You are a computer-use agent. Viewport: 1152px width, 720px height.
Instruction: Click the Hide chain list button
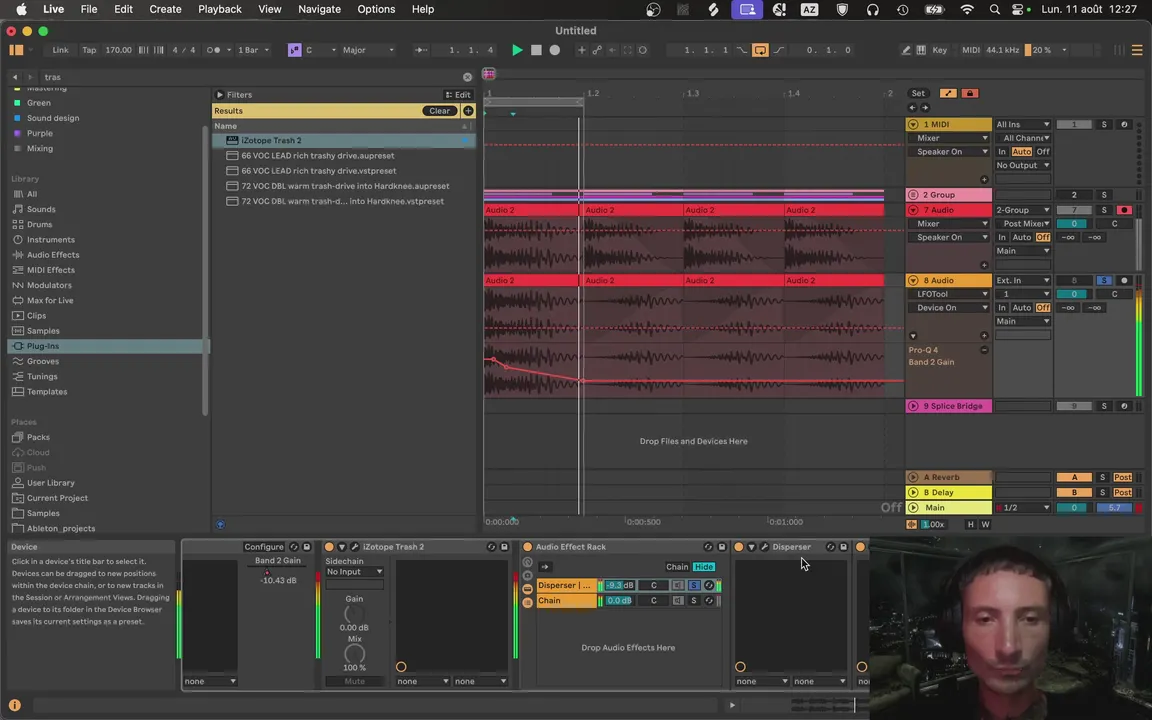(704, 567)
